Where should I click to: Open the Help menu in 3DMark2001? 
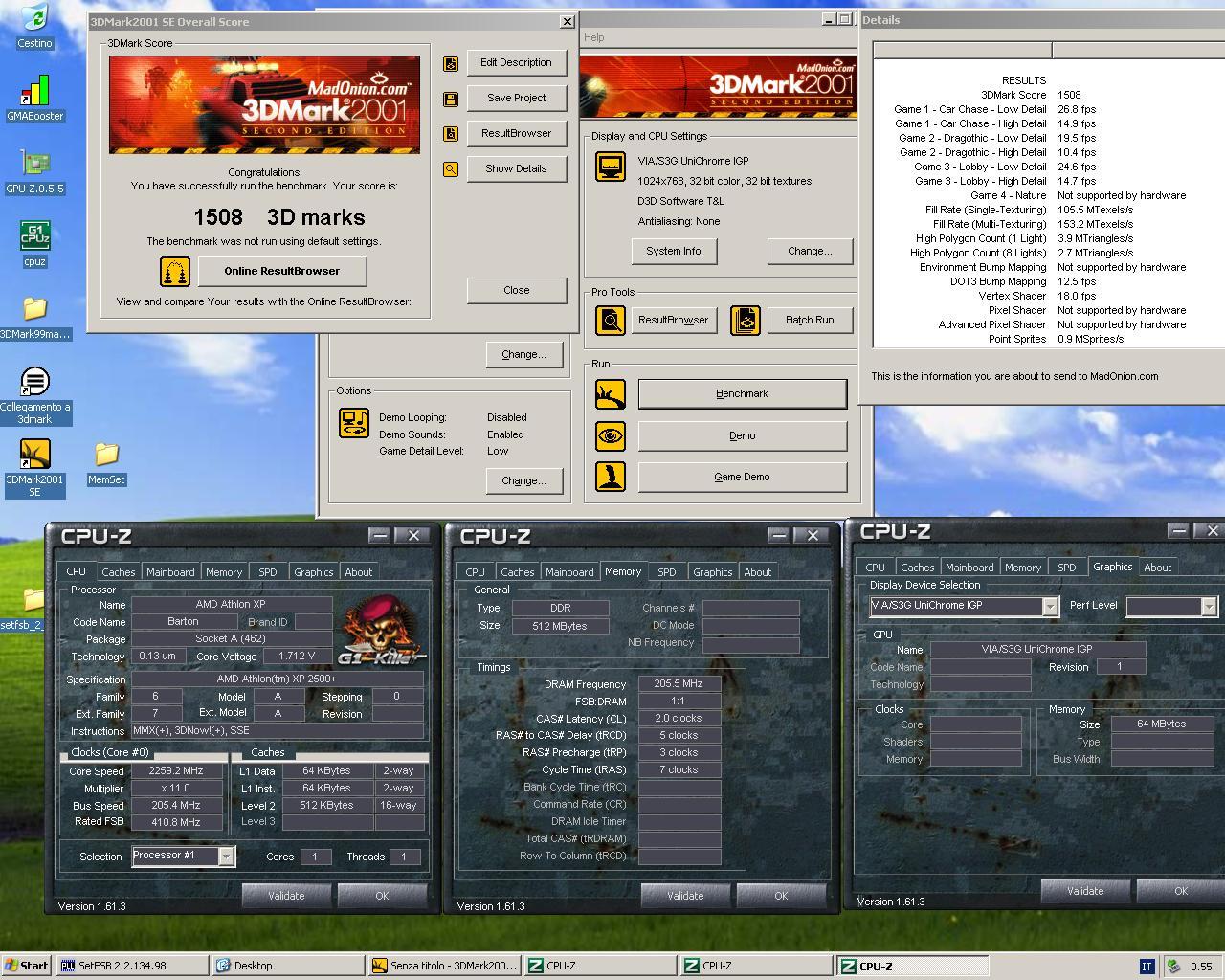[594, 37]
